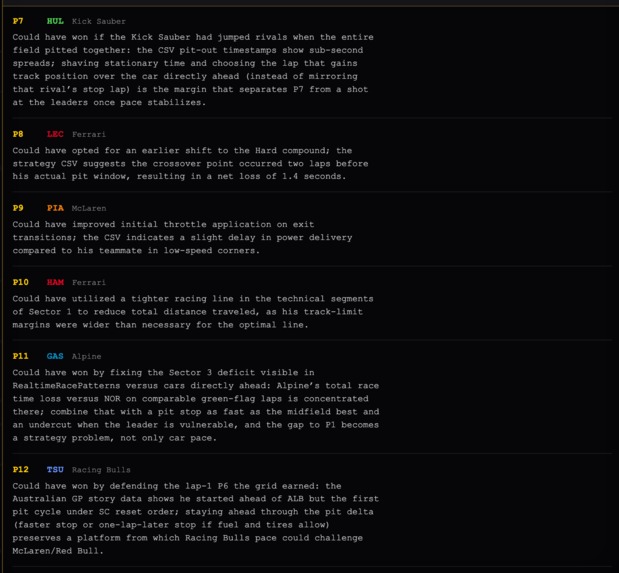Click the P9 position label
The height and width of the screenshot is (573, 619).
click(x=18, y=208)
